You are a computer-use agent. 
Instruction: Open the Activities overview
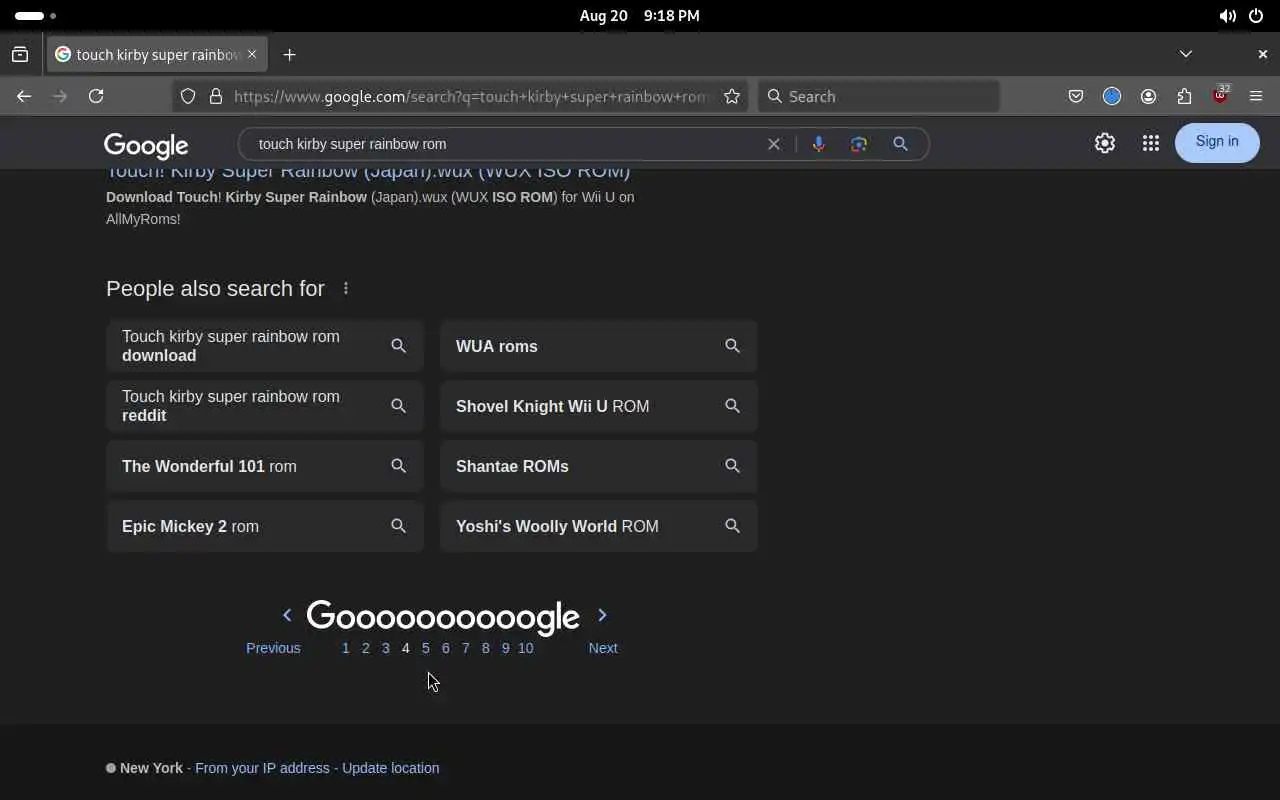point(35,16)
